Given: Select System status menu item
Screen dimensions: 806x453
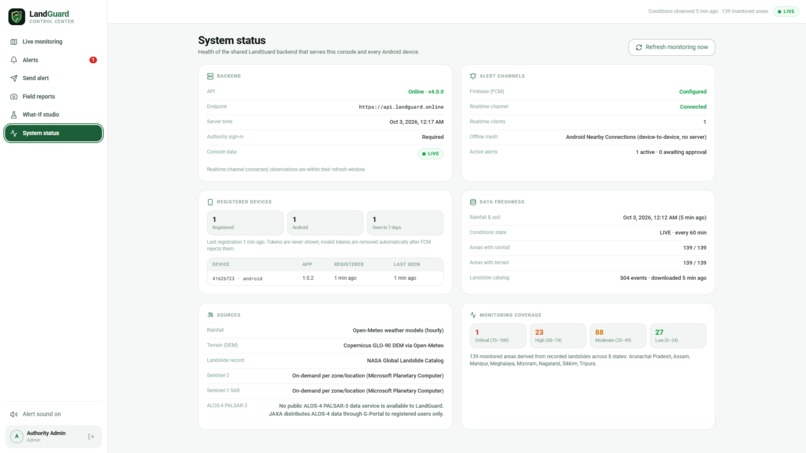Looking at the screenshot, I should (x=53, y=133).
